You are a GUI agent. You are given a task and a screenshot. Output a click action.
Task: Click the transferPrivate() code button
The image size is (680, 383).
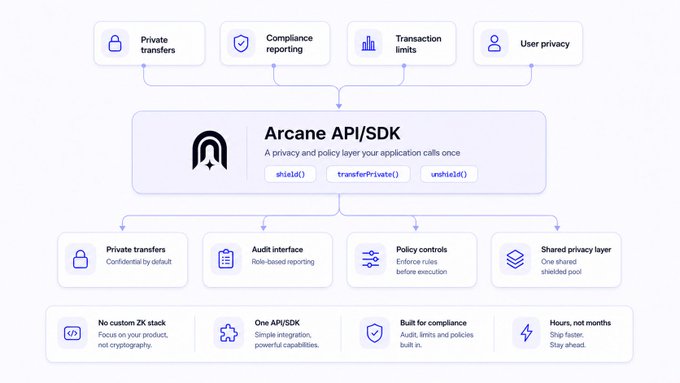click(x=368, y=174)
